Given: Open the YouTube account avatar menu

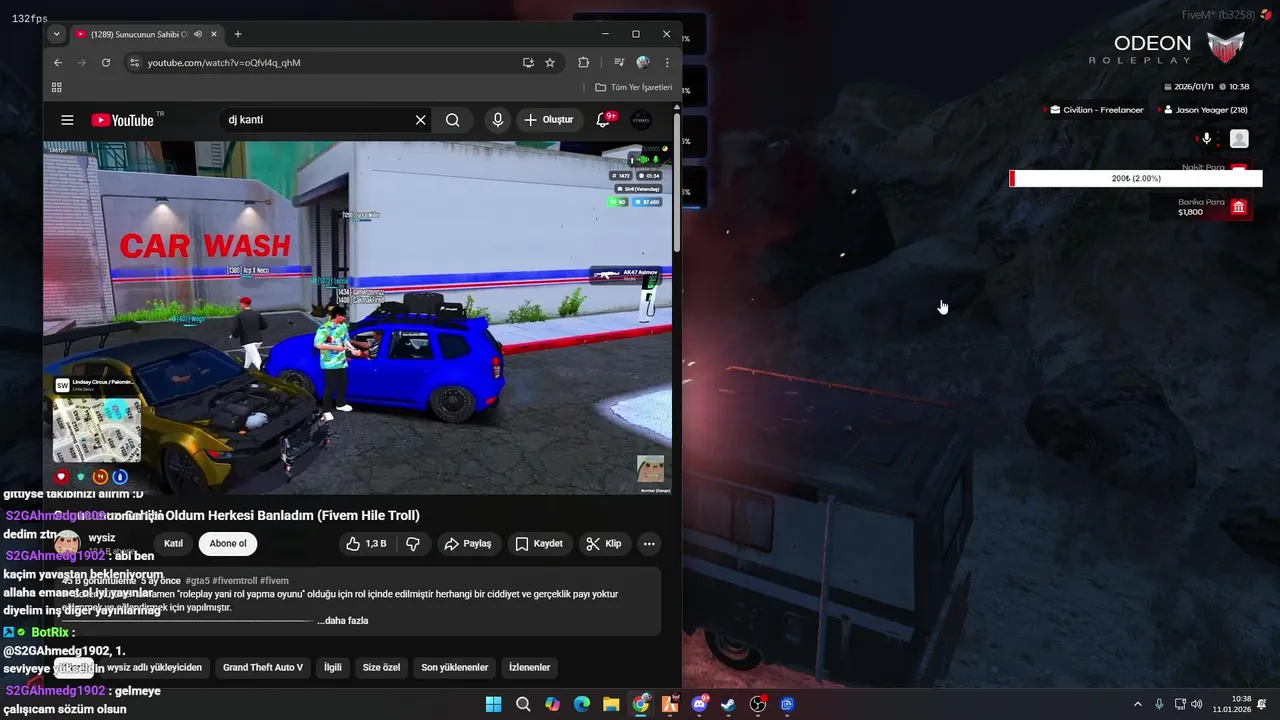Looking at the screenshot, I should (641, 120).
